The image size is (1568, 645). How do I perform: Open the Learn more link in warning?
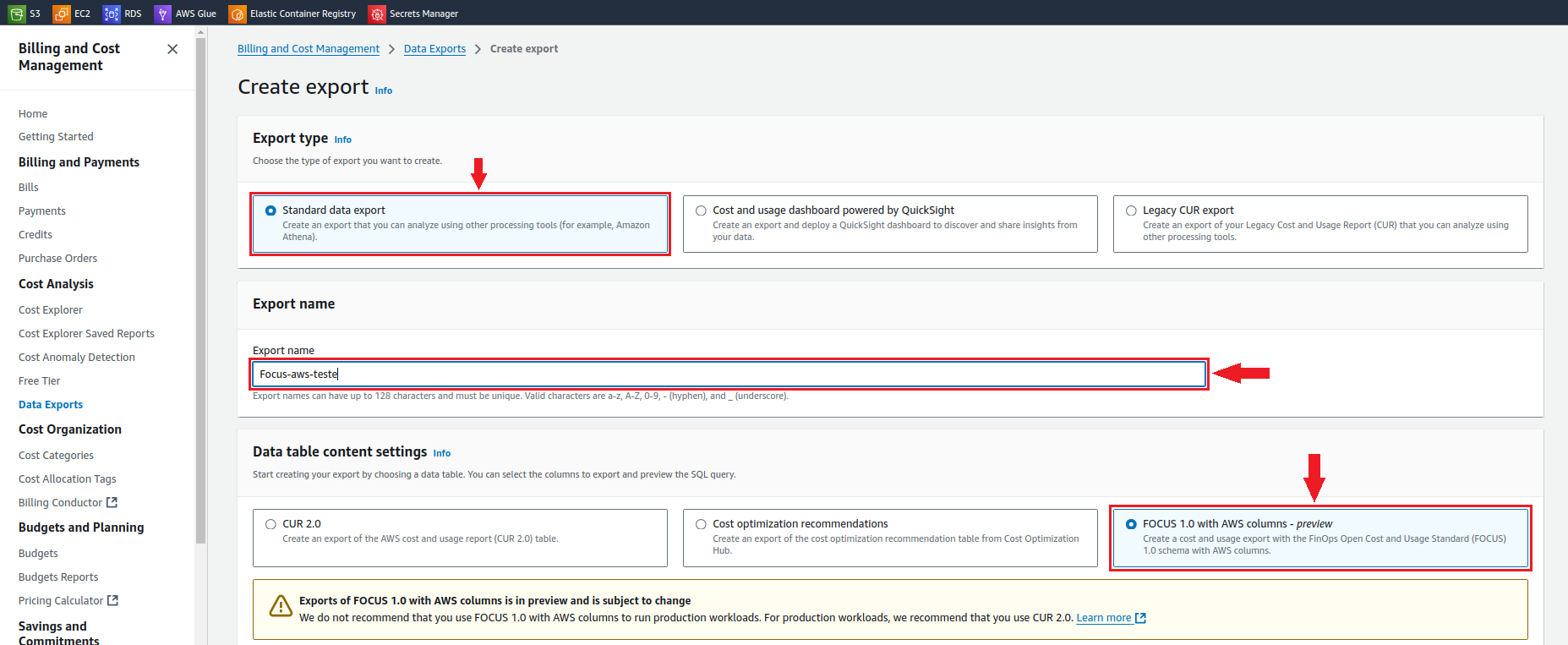tap(1103, 618)
